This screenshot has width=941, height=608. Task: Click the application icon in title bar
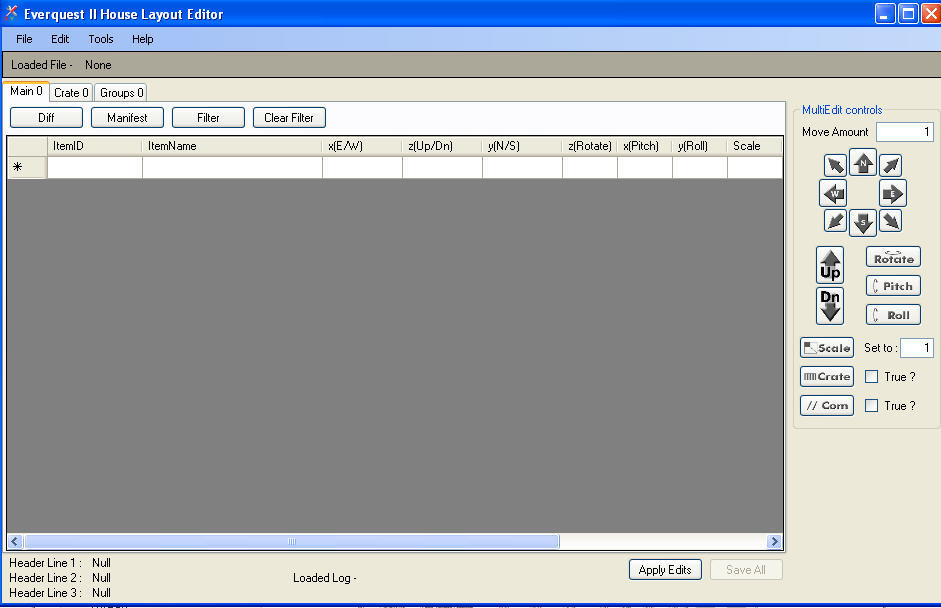tap(11, 13)
